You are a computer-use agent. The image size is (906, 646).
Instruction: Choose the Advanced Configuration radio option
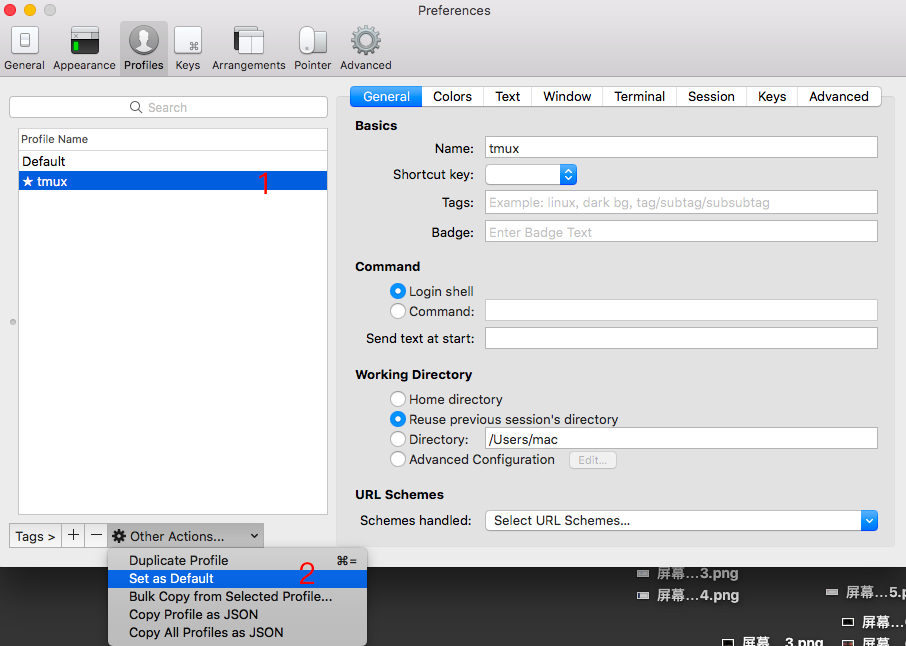(x=398, y=459)
